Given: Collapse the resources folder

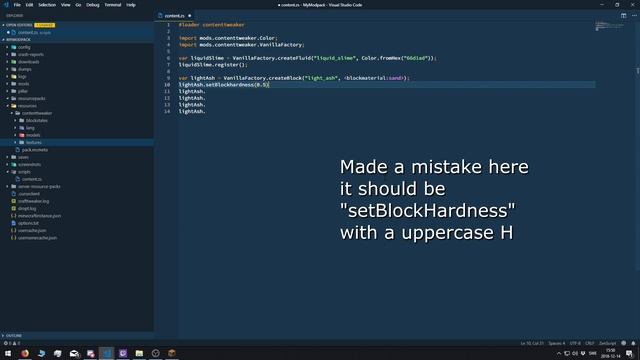Looking at the screenshot, I should point(27,106).
